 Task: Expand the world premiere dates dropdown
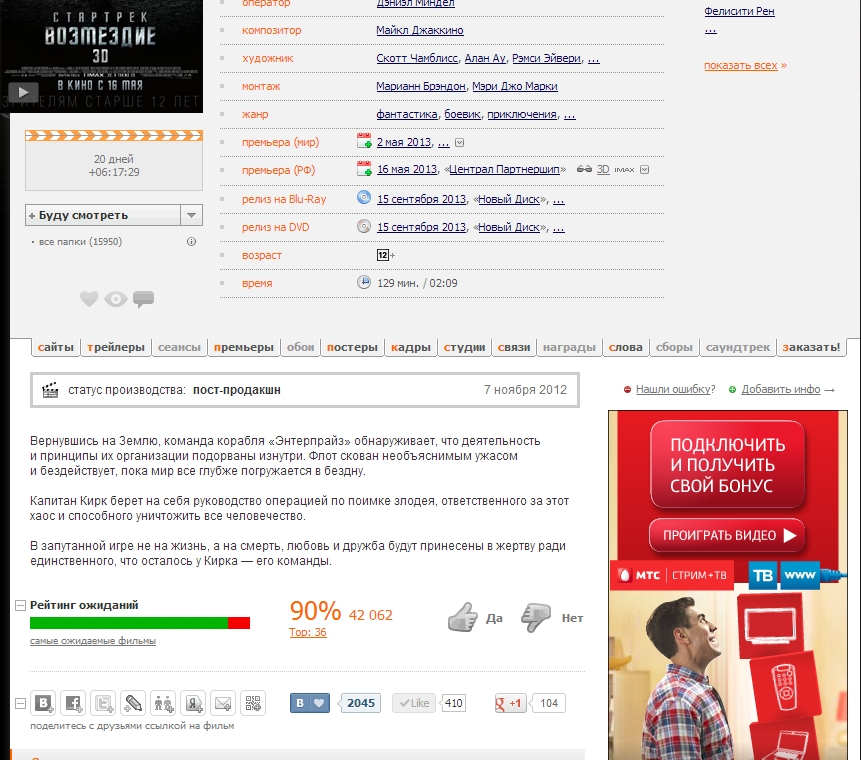pos(460,143)
